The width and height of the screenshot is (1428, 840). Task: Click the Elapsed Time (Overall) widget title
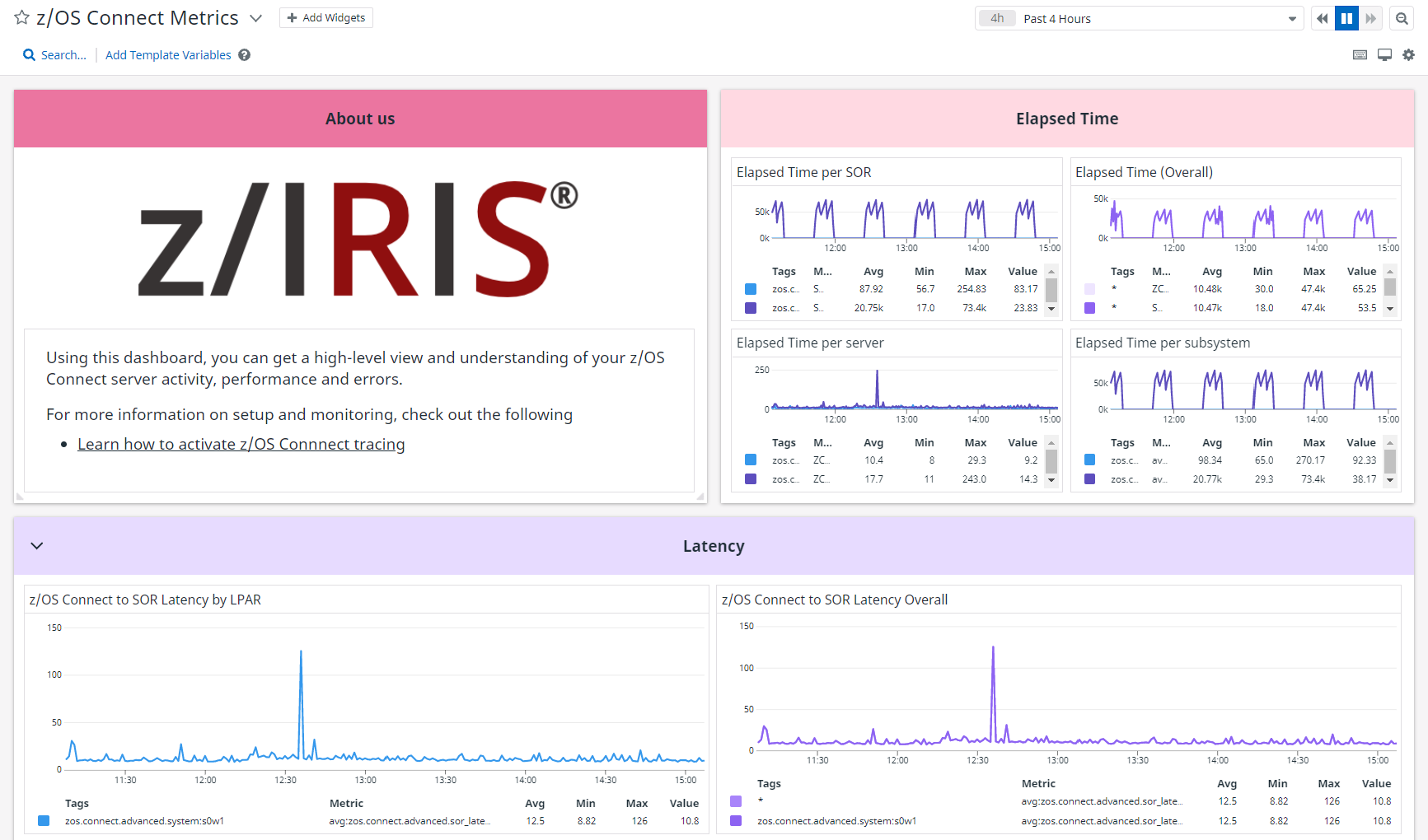[x=1144, y=172]
